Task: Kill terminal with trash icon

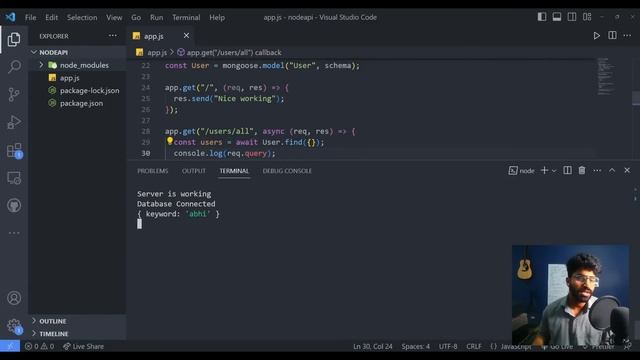Action: pyautogui.click(x=582, y=170)
